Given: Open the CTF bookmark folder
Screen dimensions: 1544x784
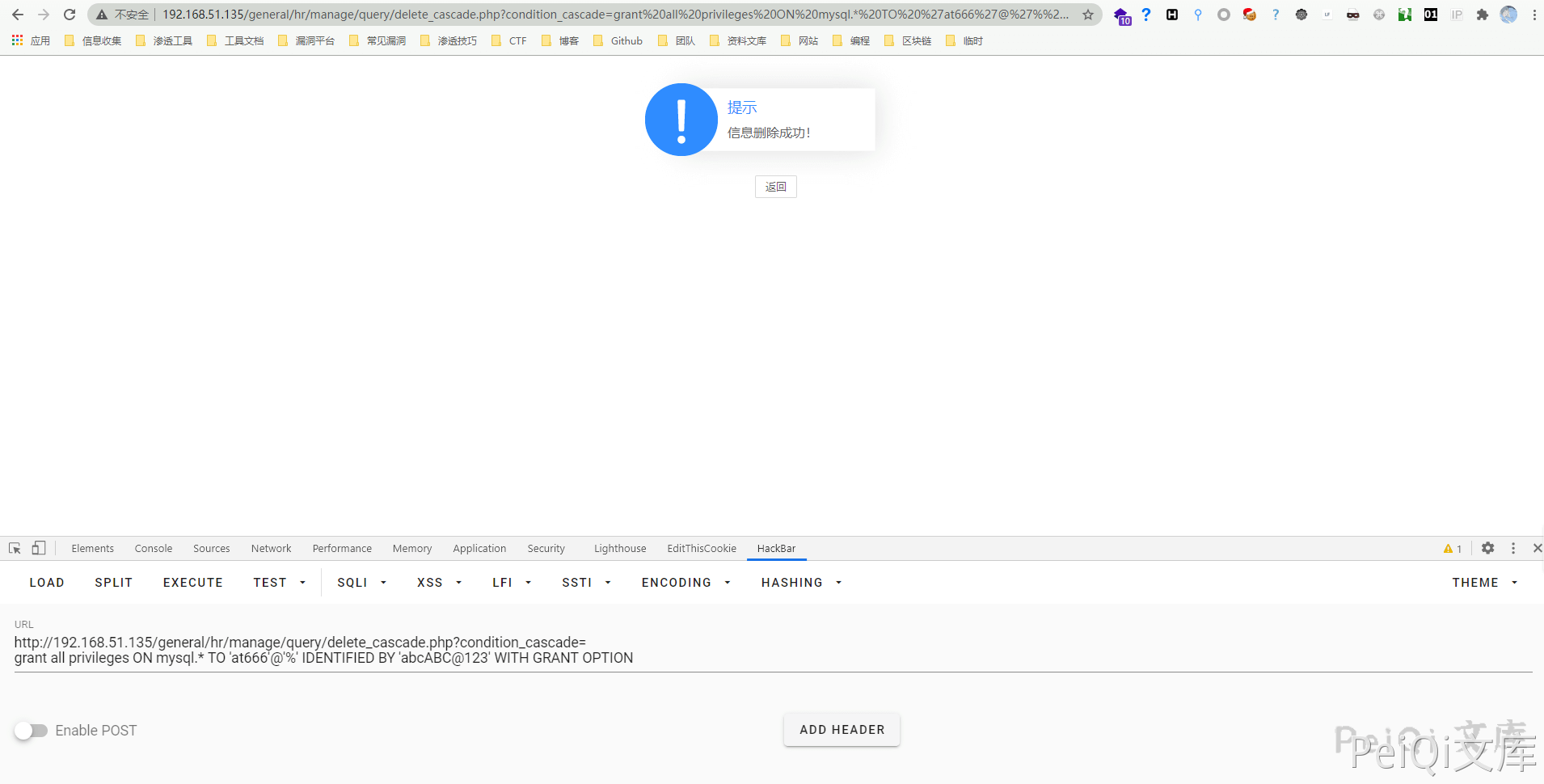Looking at the screenshot, I should tap(509, 40).
